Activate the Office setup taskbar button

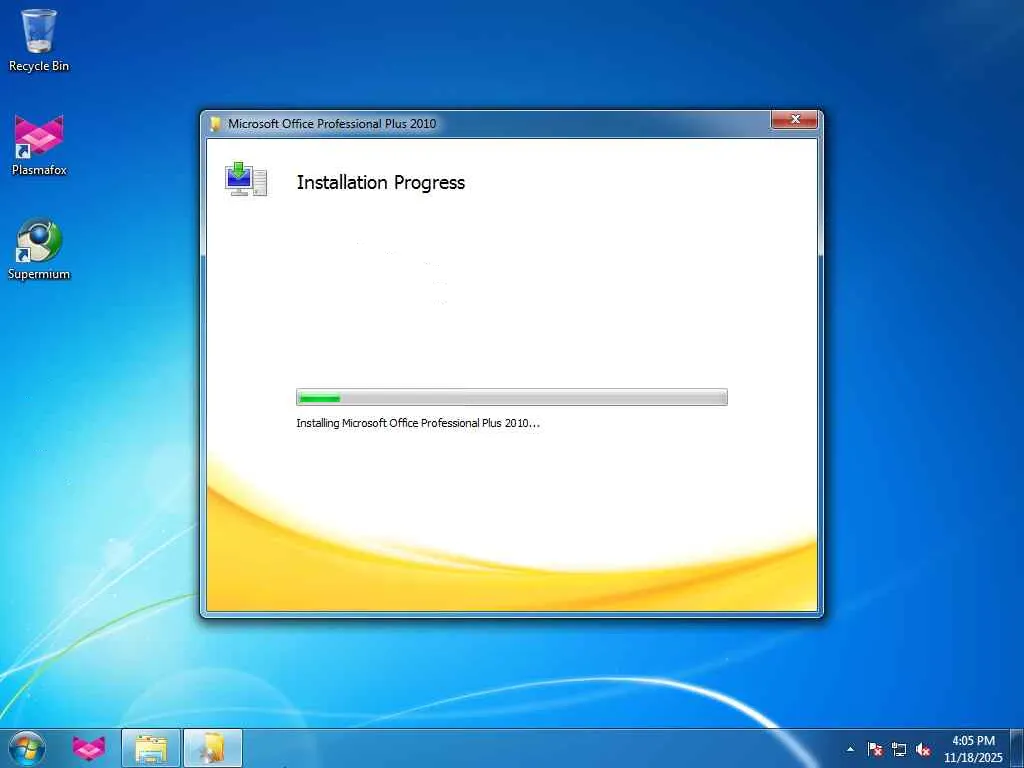click(x=213, y=748)
